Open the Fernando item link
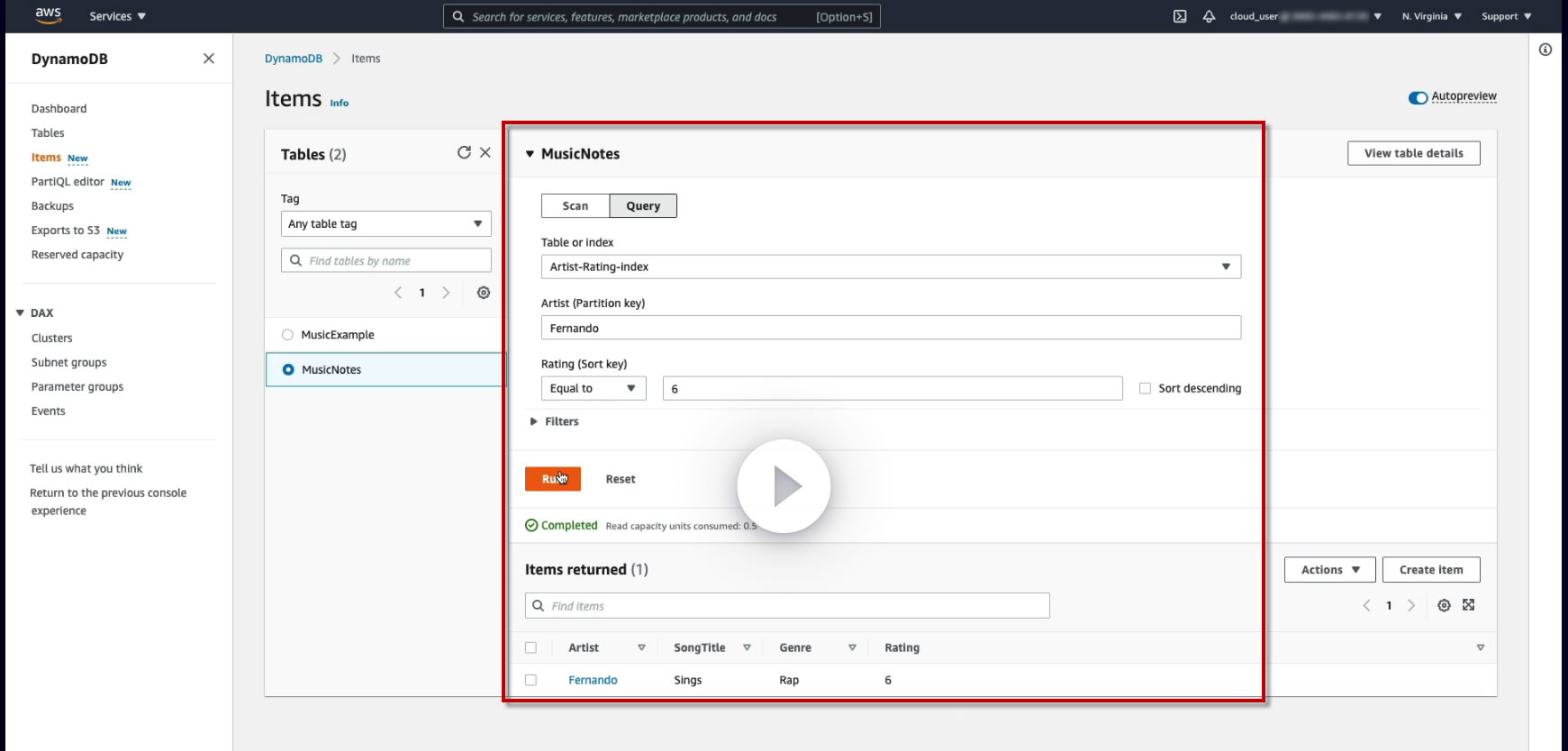Image resolution: width=1568 pixels, height=751 pixels. point(593,680)
